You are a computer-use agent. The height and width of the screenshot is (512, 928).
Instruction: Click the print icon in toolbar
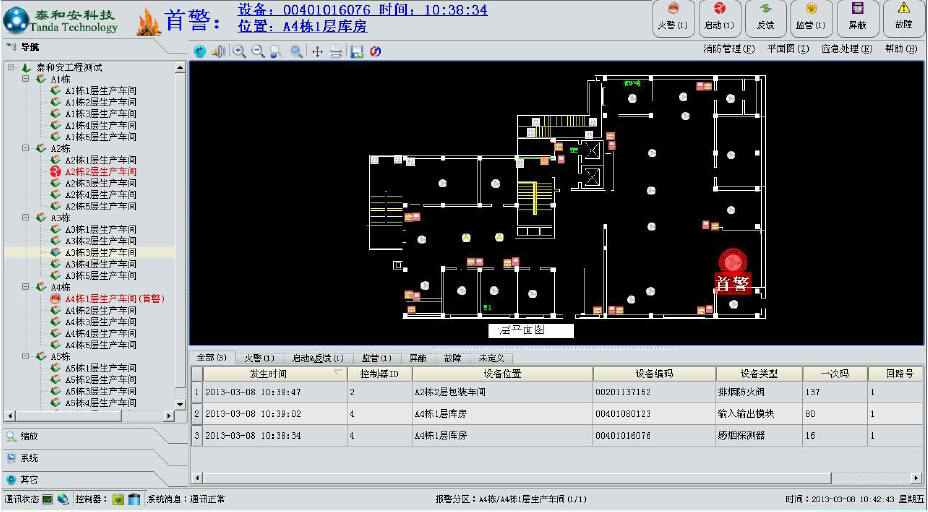click(336, 51)
